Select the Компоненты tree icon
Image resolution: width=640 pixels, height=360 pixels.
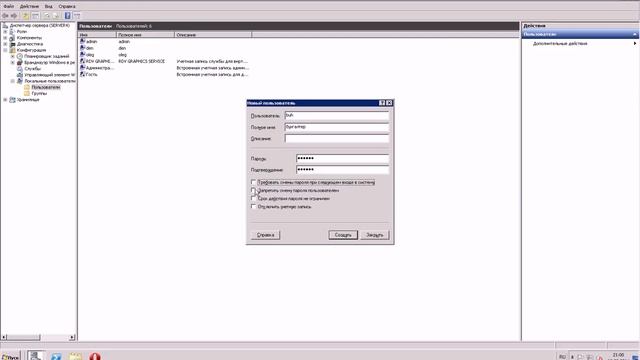coord(12,38)
